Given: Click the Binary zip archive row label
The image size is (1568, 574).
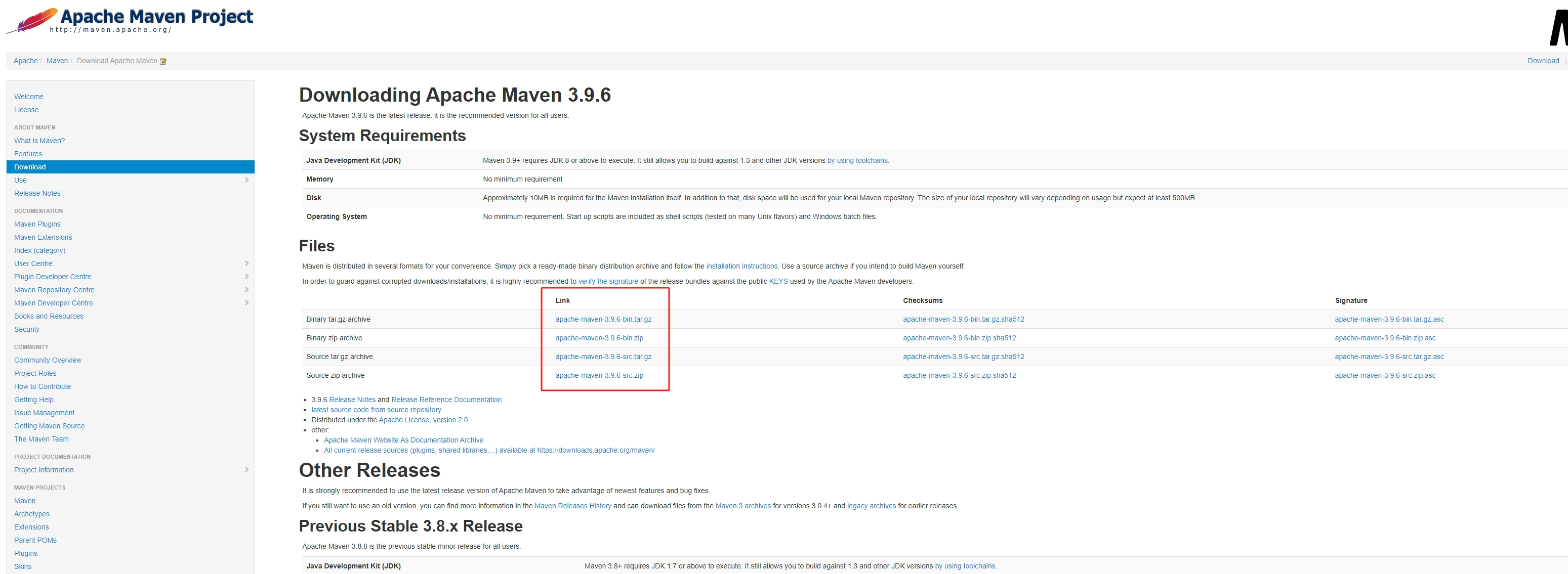Looking at the screenshot, I should pos(334,338).
